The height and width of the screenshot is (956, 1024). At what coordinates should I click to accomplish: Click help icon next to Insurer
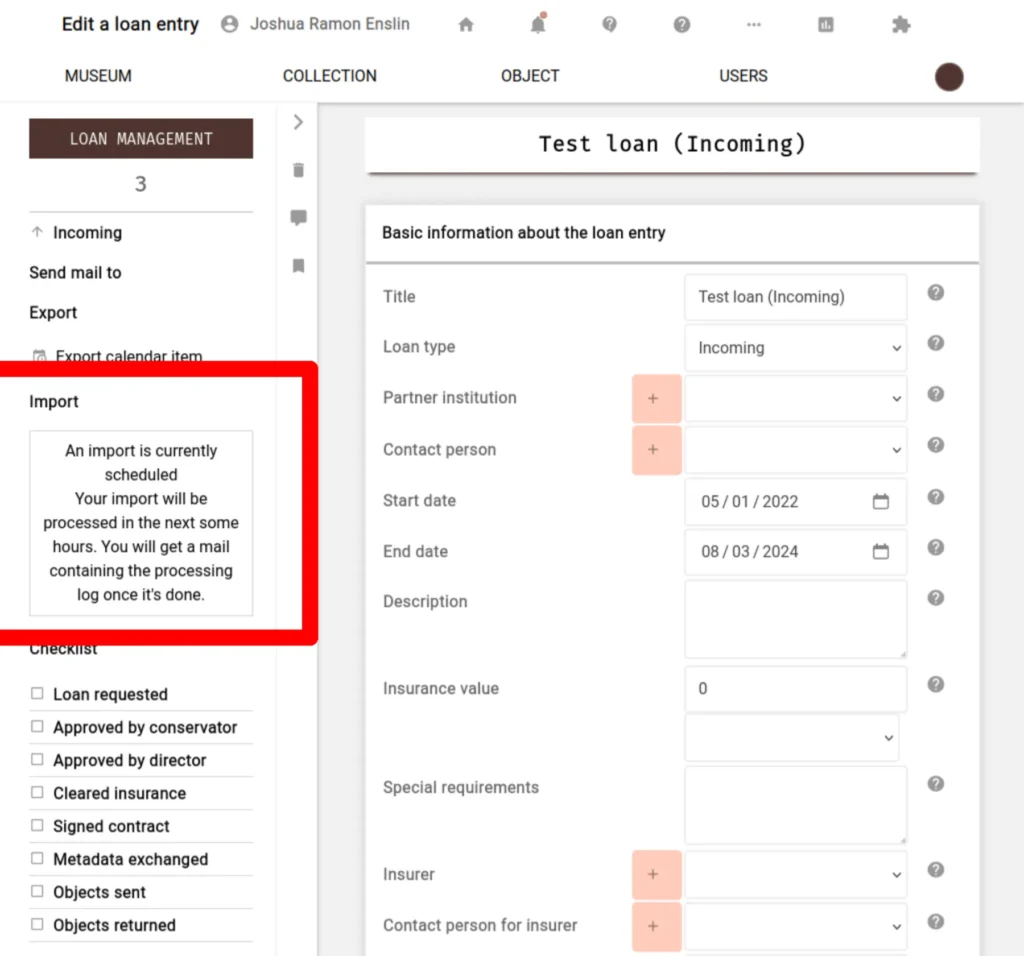tap(936, 870)
